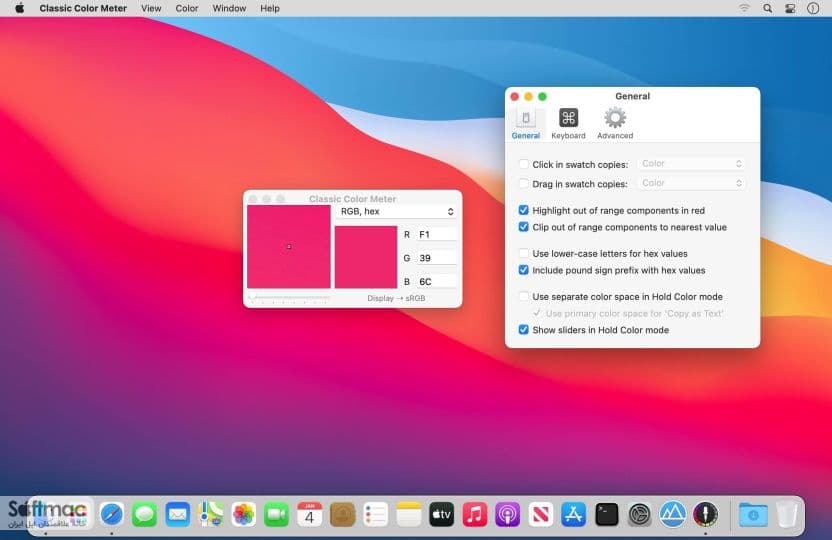Click the R hex value field
832x540 pixels.
[x=436, y=234]
